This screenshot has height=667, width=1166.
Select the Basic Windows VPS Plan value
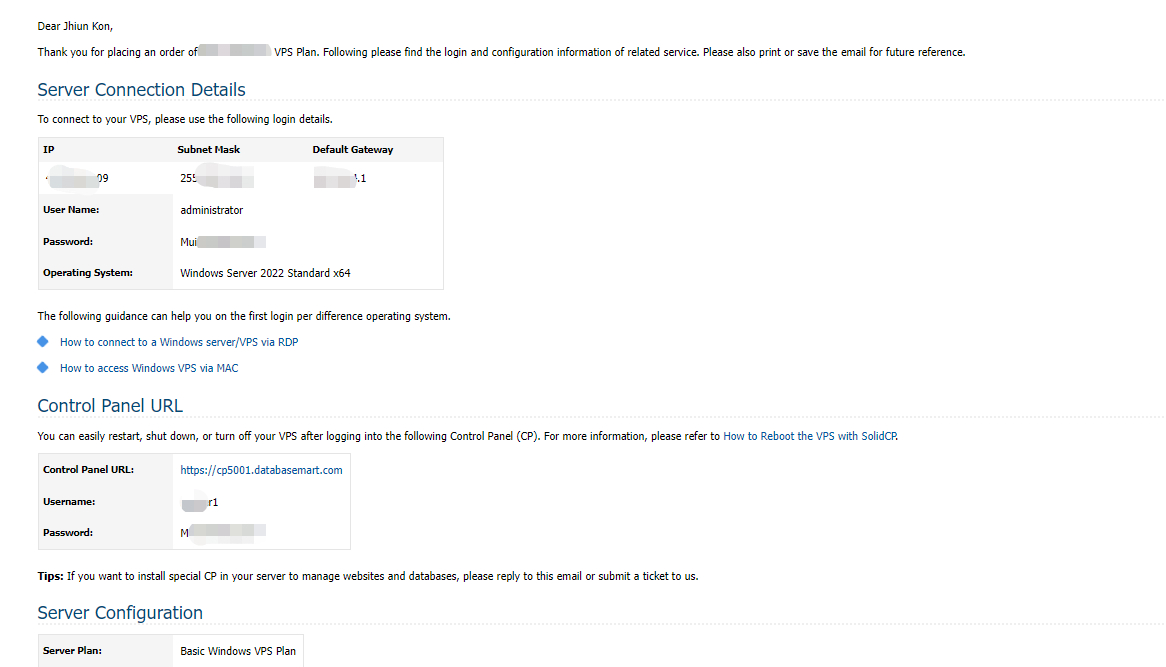(x=238, y=651)
